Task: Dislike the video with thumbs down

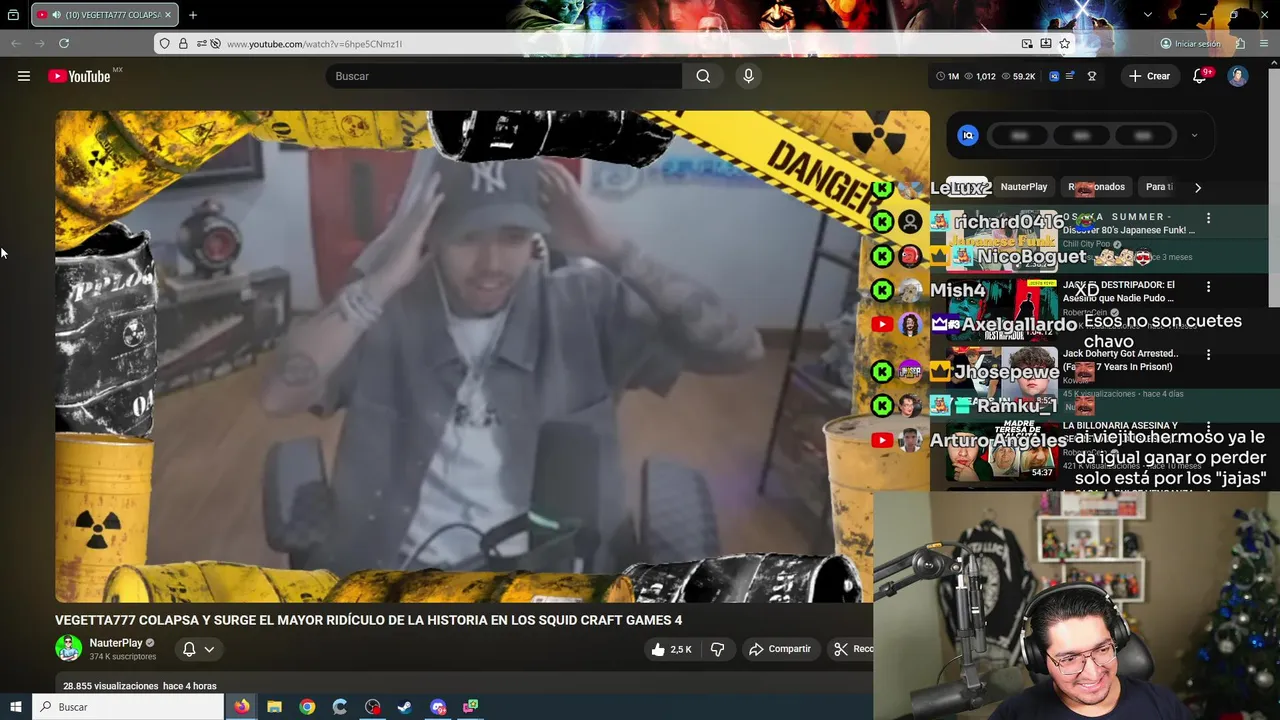Action: coord(717,649)
